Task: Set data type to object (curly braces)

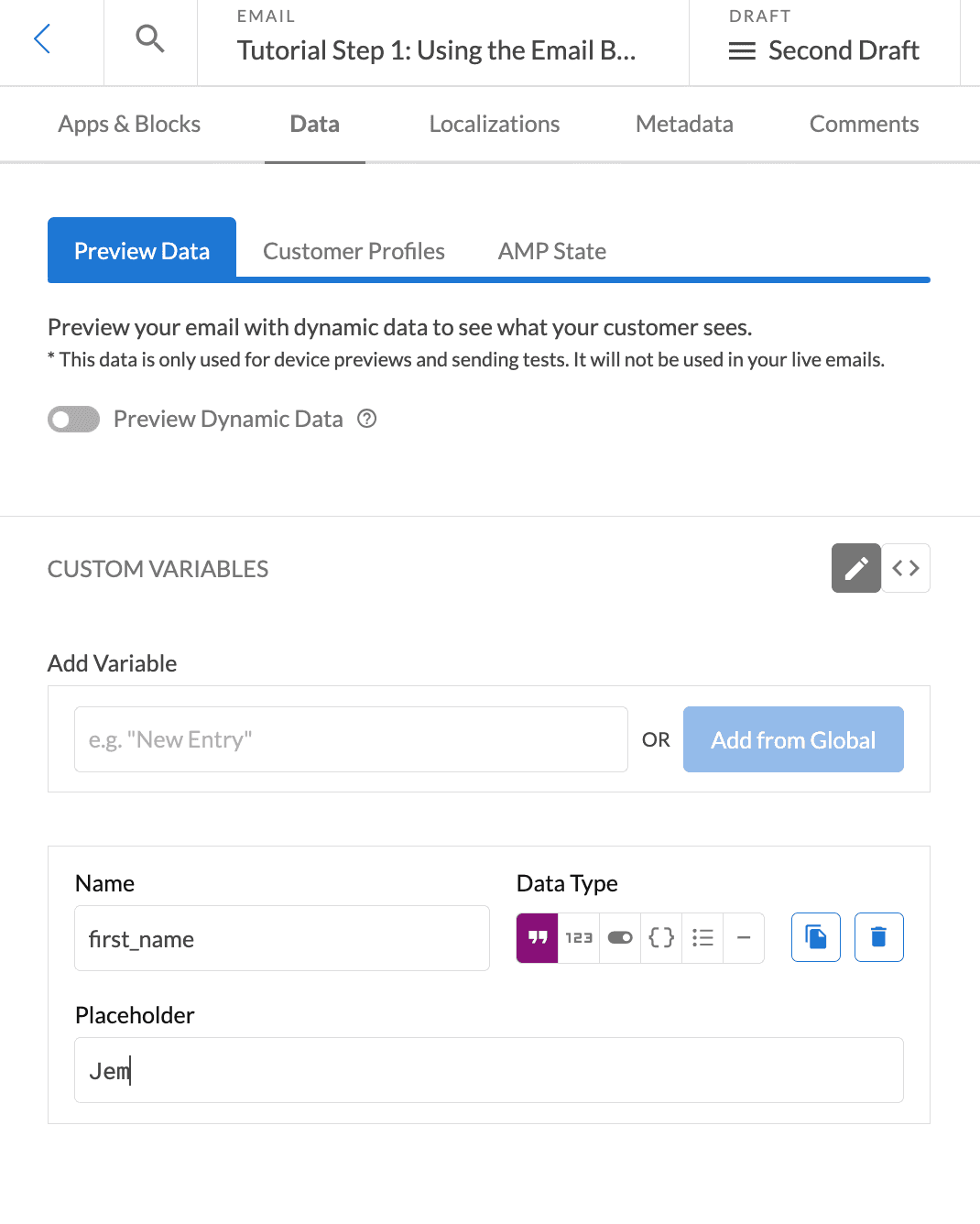Action: (x=661, y=937)
